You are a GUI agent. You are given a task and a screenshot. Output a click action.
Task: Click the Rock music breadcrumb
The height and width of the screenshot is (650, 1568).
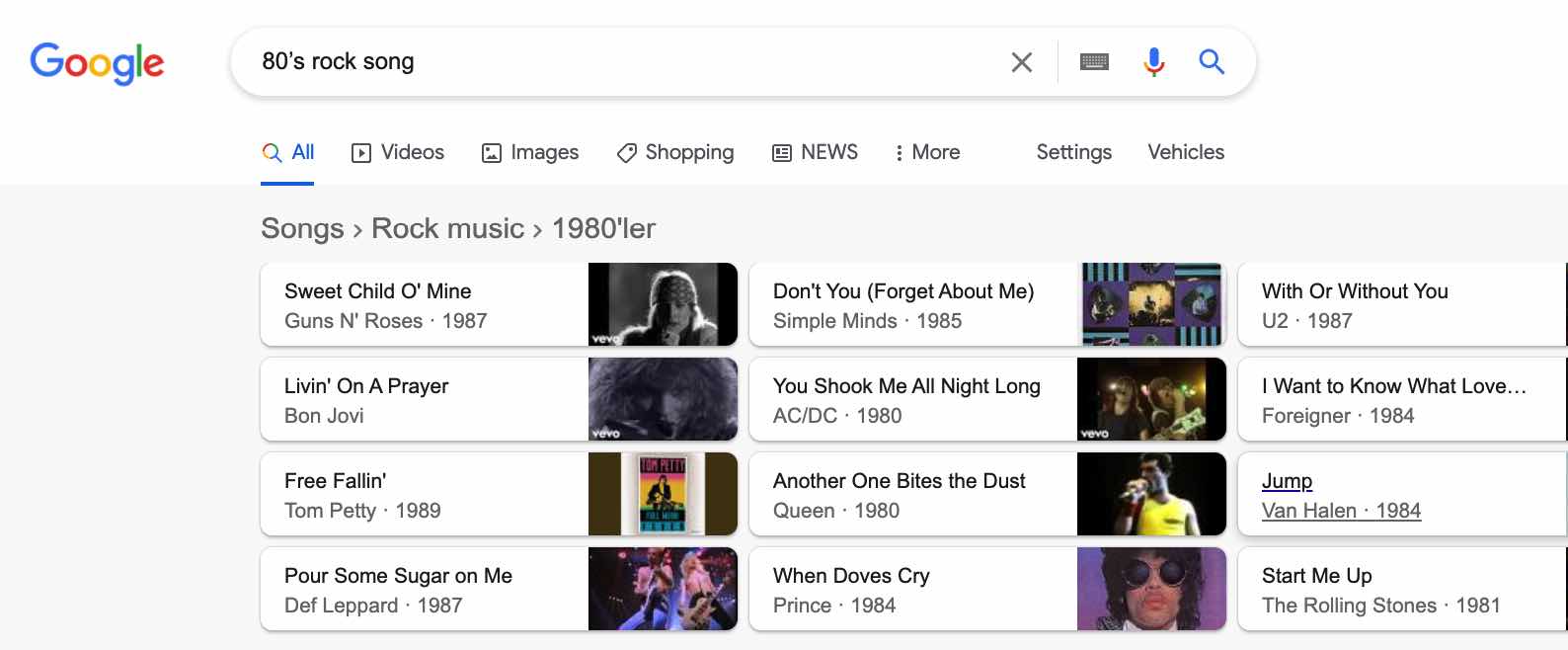click(447, 228)
